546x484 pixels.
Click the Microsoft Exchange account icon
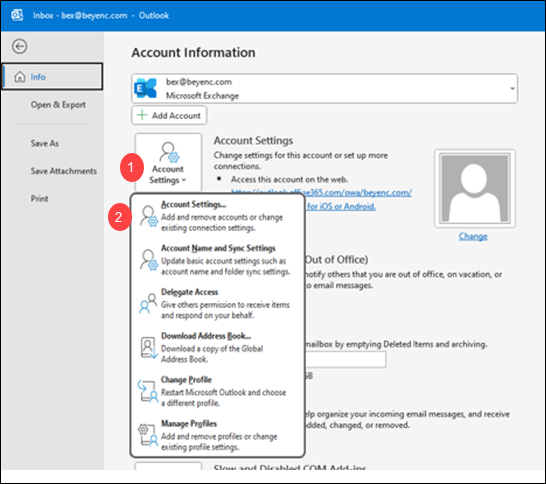point(146,88)
